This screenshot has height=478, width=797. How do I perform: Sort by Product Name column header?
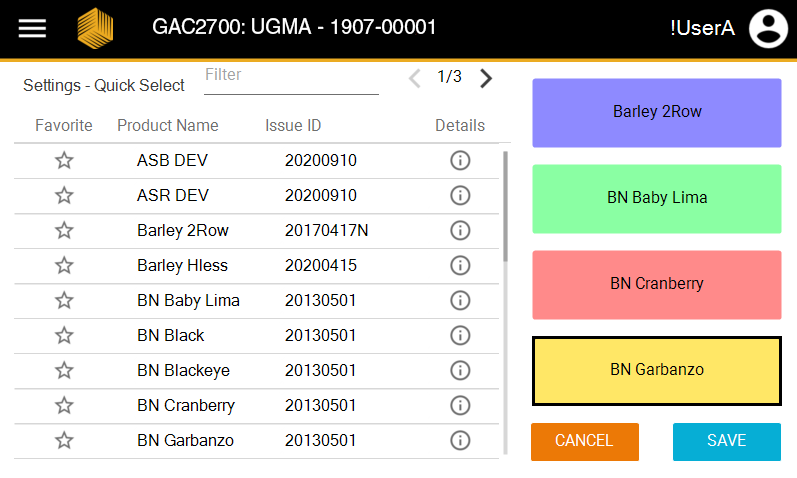coord(167,126)
